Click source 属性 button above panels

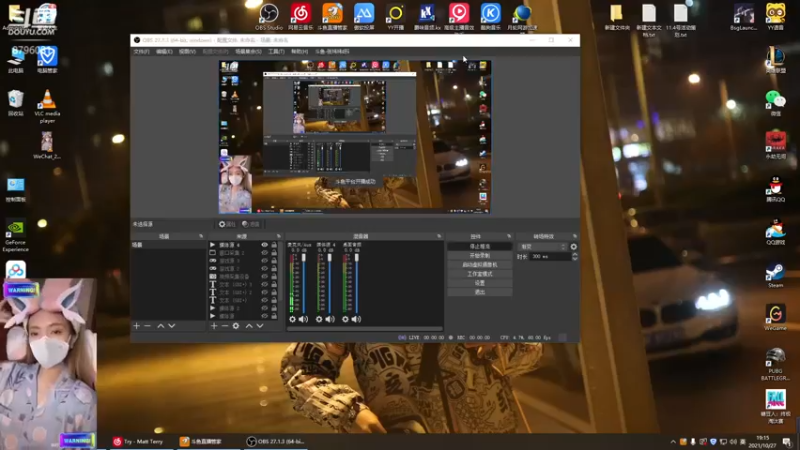click(x=227, y=224)
